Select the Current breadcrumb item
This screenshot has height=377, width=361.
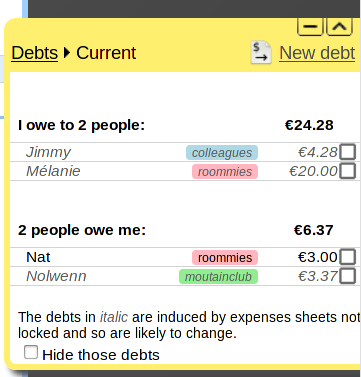tap(106, 53)
